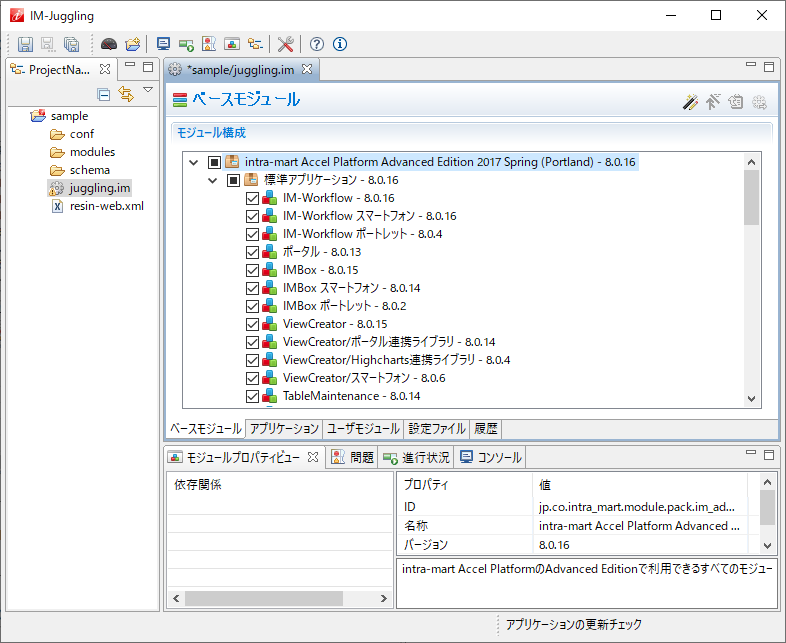The image size is (786, 643).
Task: Uncheck IM-Workflow - 8.0.16 checkbox
Action: 252,198
